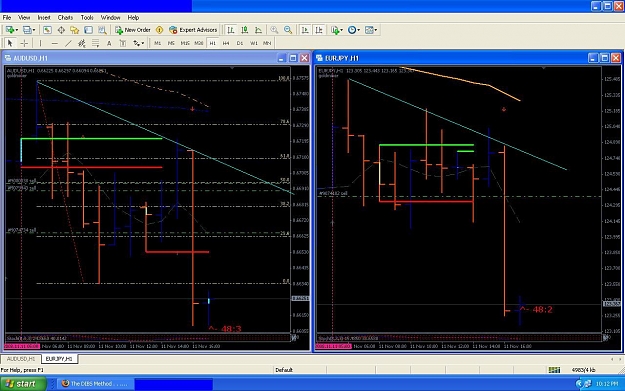Set timeframe to M15
The width and height of the screenshot is (625, 391).
tap(185, 43)
